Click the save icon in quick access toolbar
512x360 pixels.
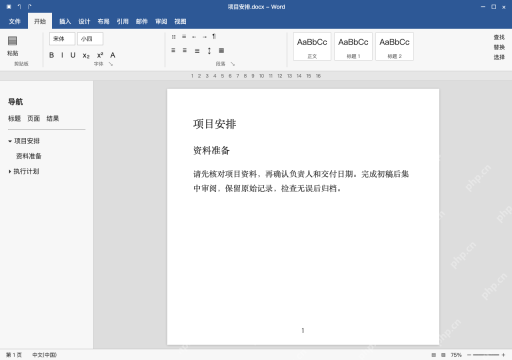click(9, 6)
